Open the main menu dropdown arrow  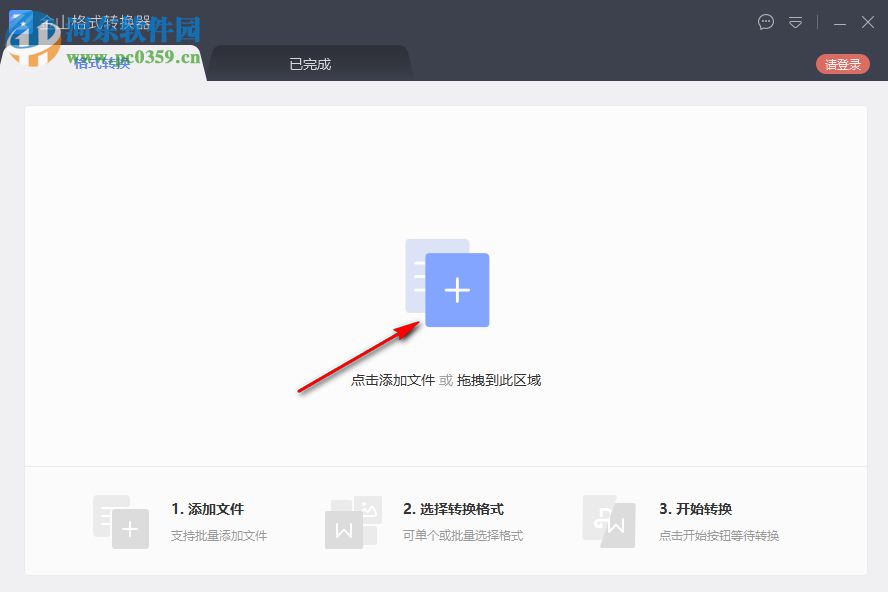[796, 22]
